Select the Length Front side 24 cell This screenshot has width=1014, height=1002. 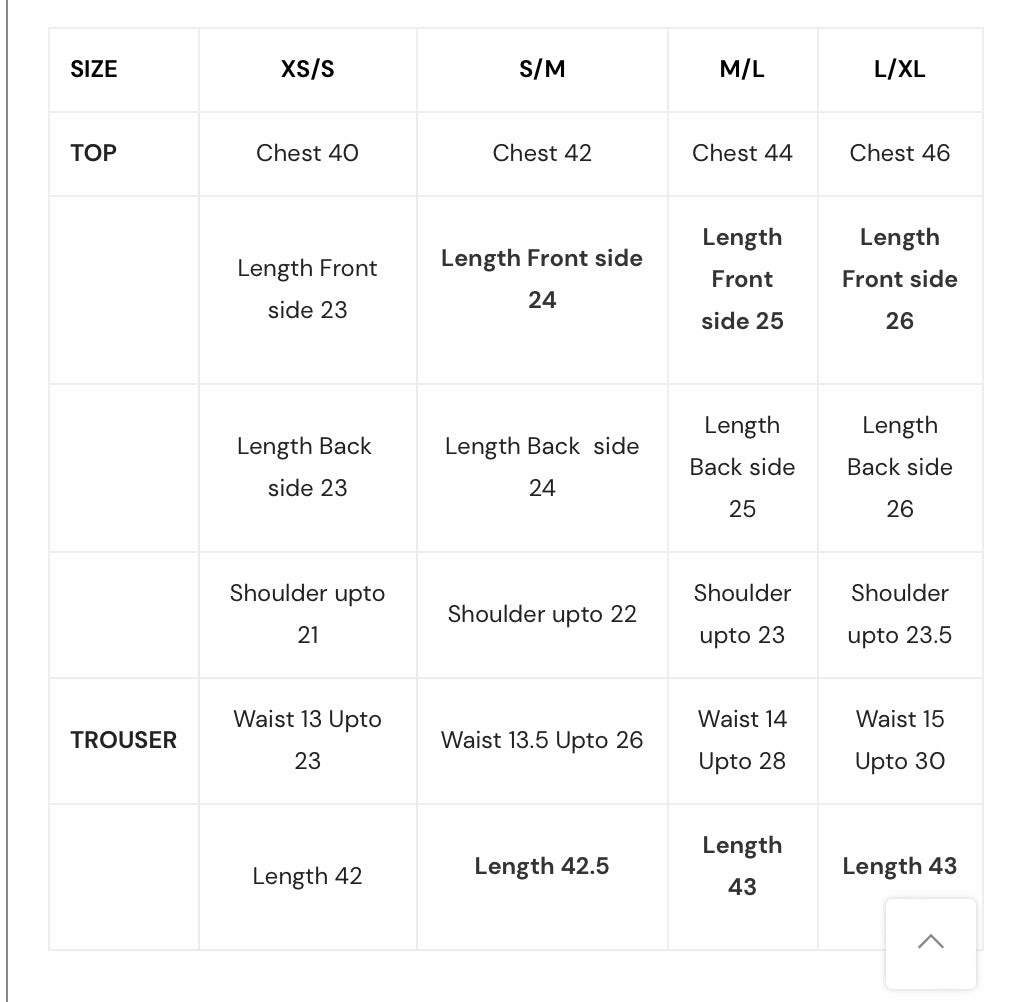tap(542, 279)
